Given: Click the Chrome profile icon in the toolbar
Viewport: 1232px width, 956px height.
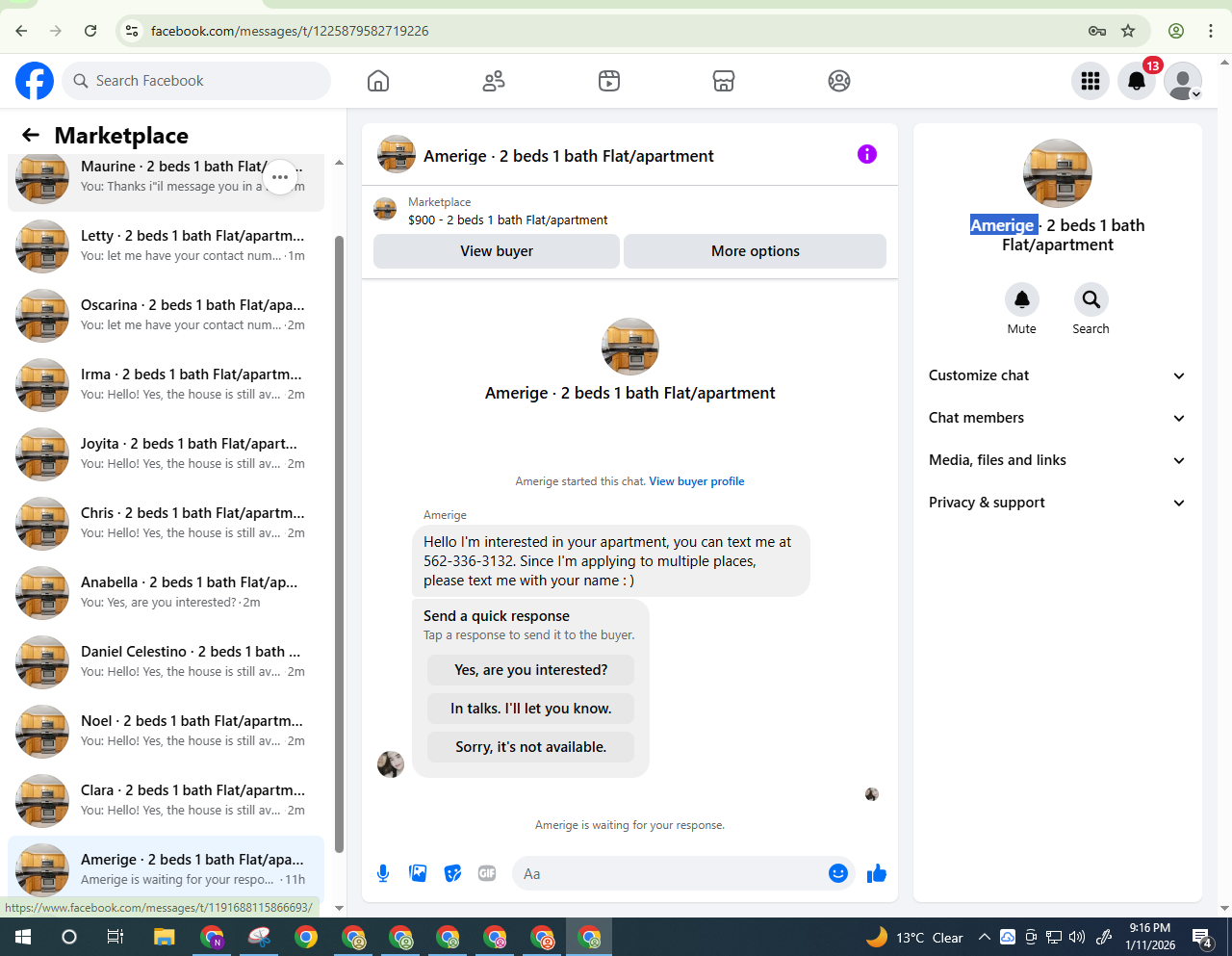Looking at the screenshot, I should point(1176,31).
